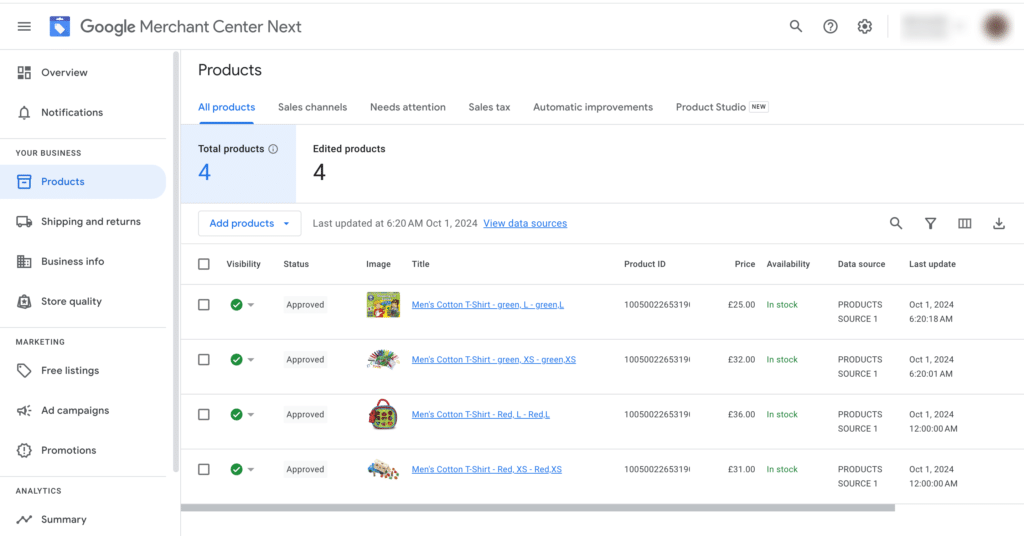Open search in the top header
1024x536 pixels.
click(795, 26)
